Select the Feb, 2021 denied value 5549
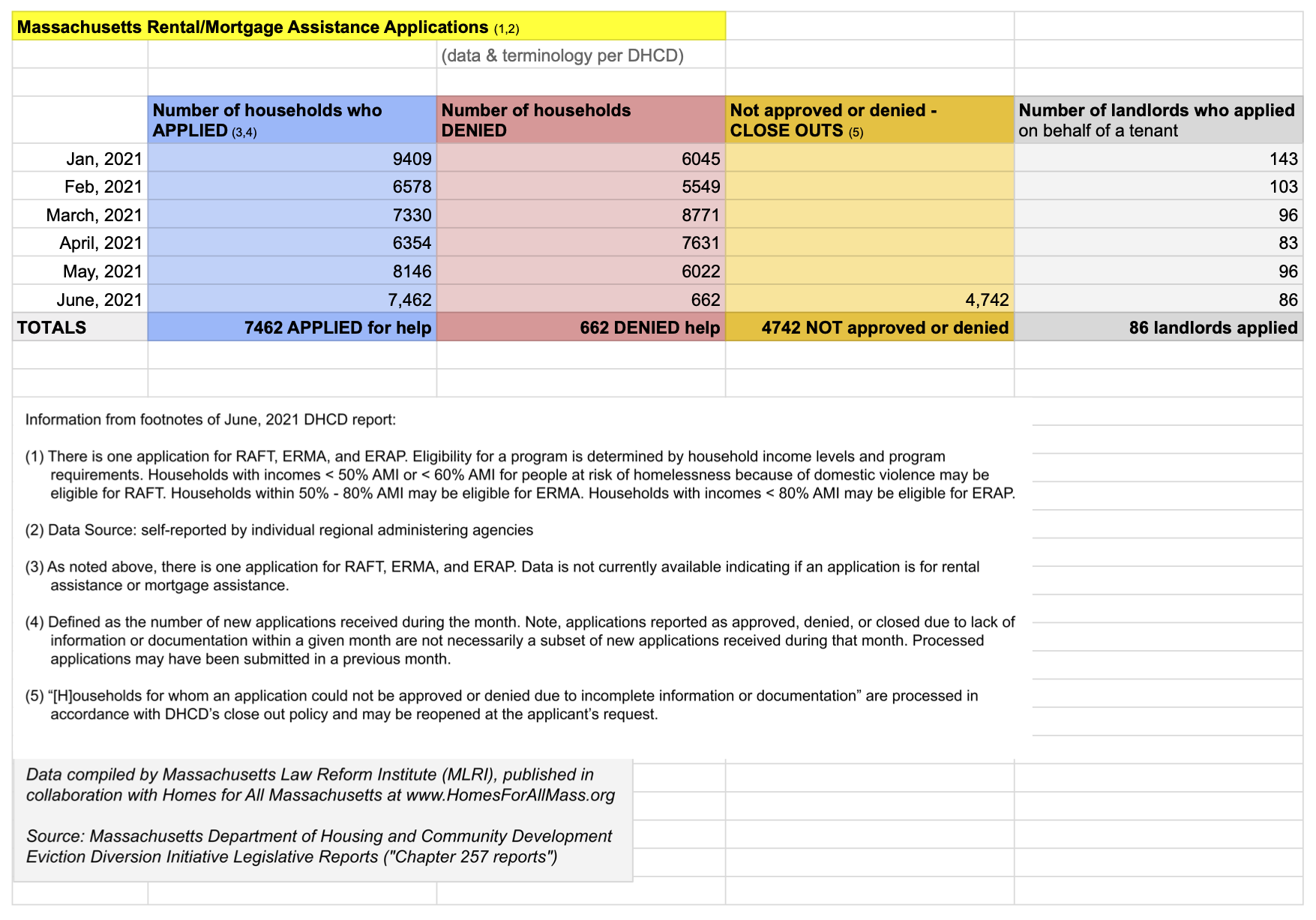1316x920 pixels. pyautogui.click(x=700, y=187)
